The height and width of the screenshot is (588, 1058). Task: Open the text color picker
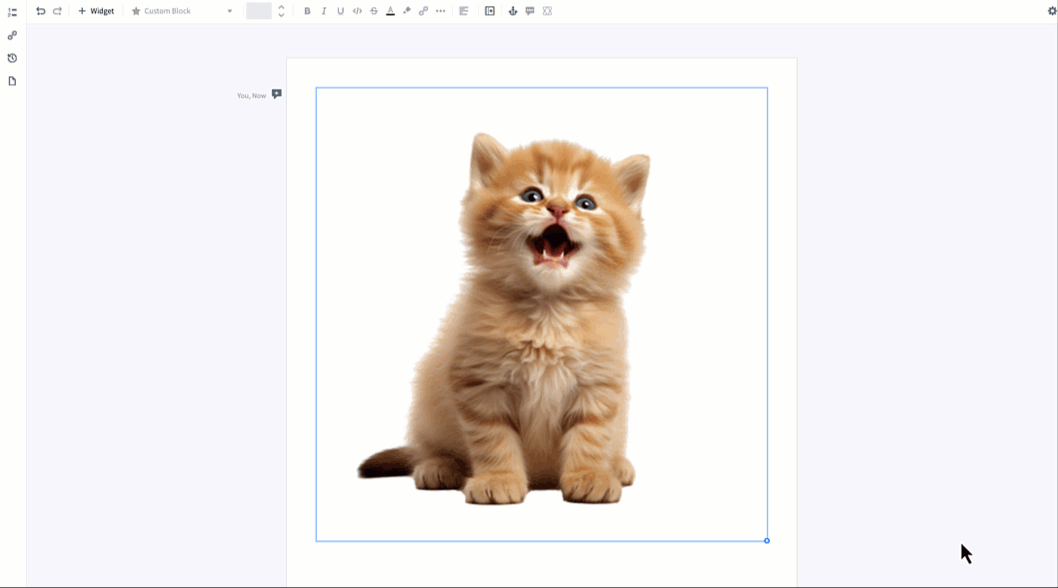pyautogui.click(x=390, y=11)
